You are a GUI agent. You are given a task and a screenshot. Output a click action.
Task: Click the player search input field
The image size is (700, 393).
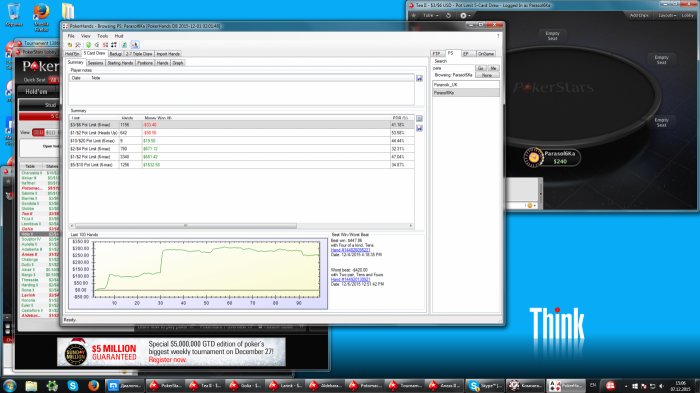coord(453,68)
